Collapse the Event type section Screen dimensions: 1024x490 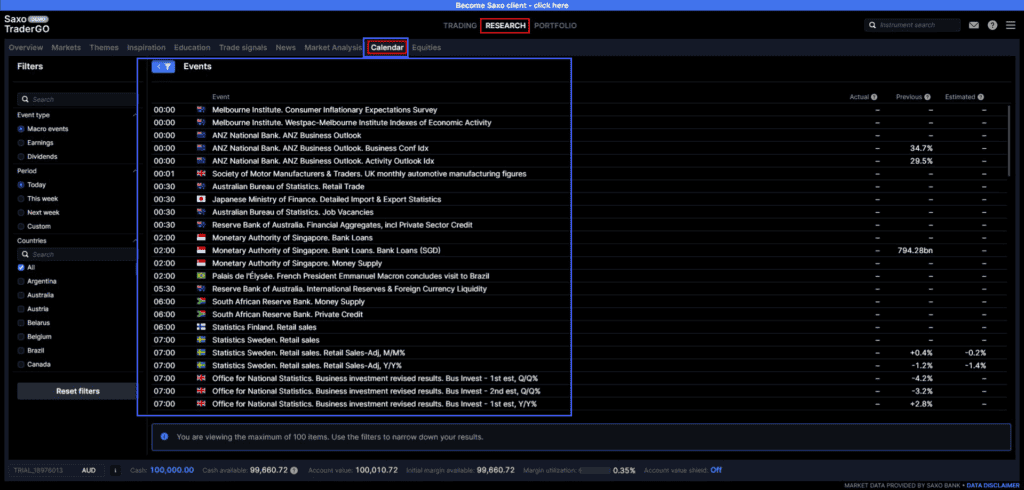(x=135, y=115)
